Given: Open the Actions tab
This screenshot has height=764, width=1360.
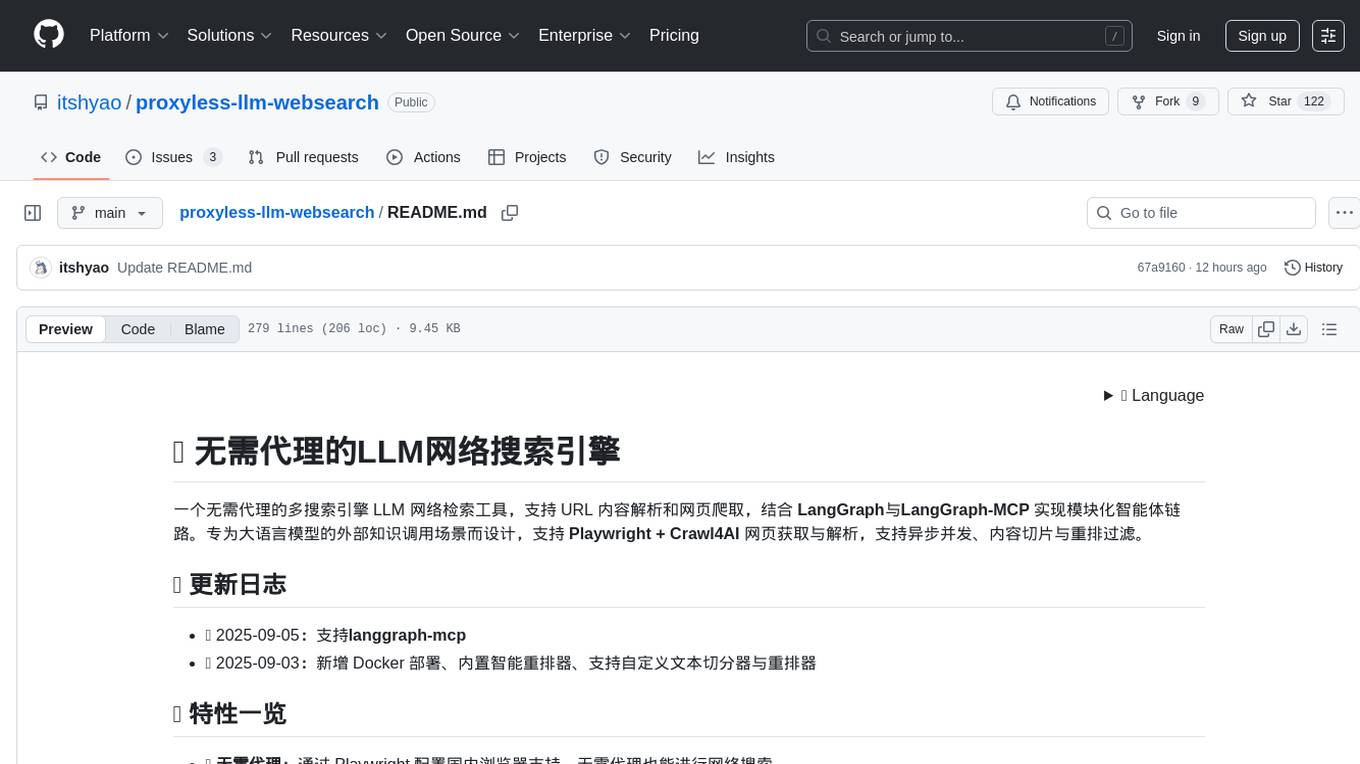Looking at the screenshot, I should 423,157.
